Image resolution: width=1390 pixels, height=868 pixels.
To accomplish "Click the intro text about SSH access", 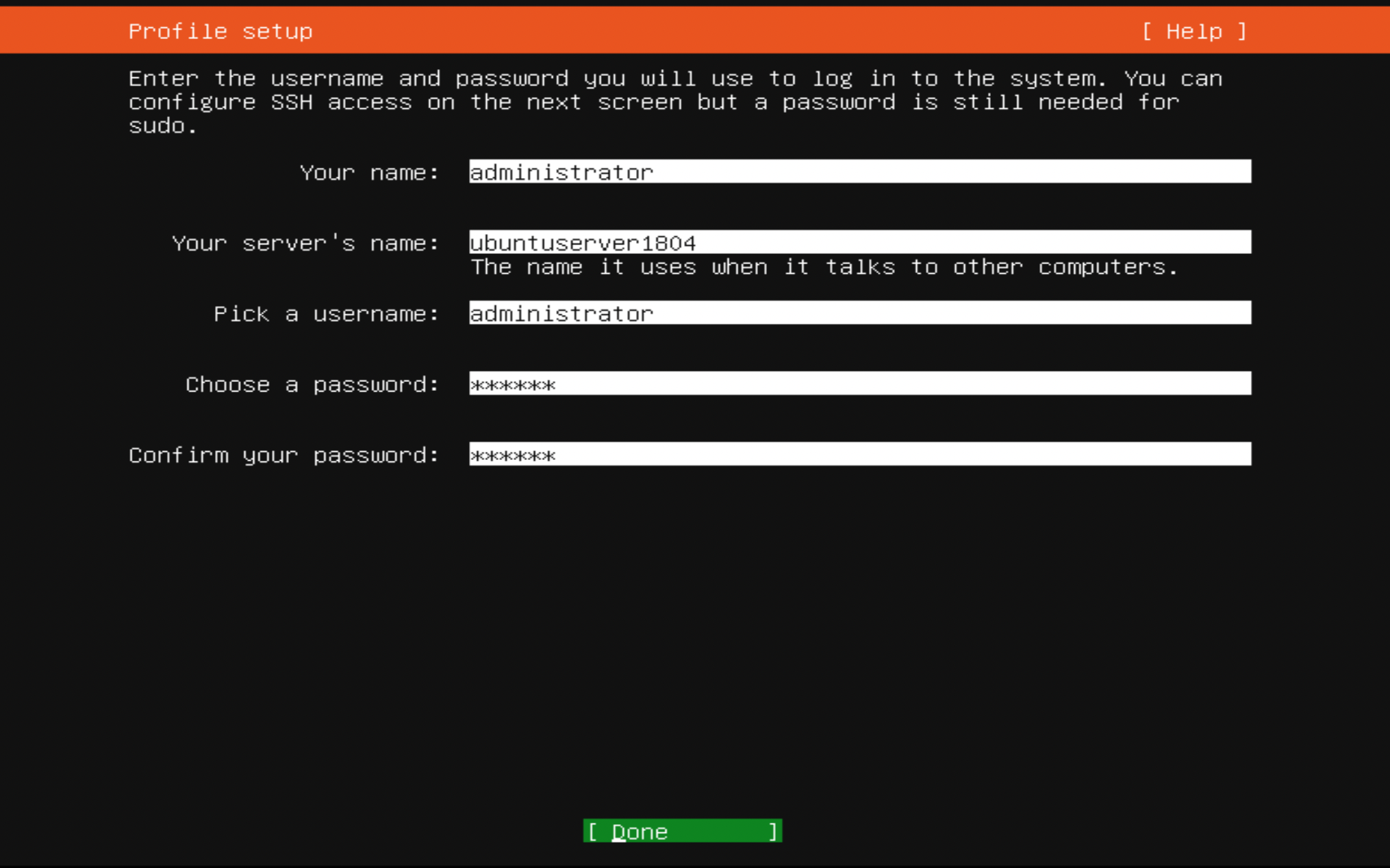I will tap(675, 102).
